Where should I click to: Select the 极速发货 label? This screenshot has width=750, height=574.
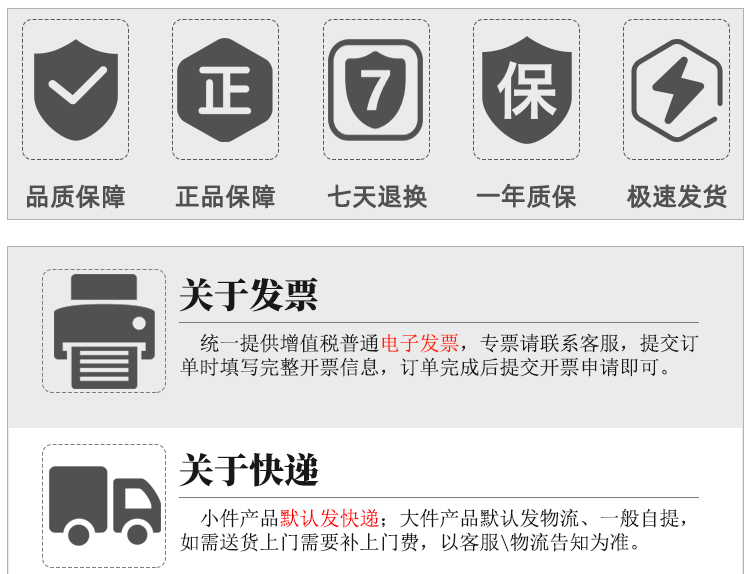pos(677,197)
